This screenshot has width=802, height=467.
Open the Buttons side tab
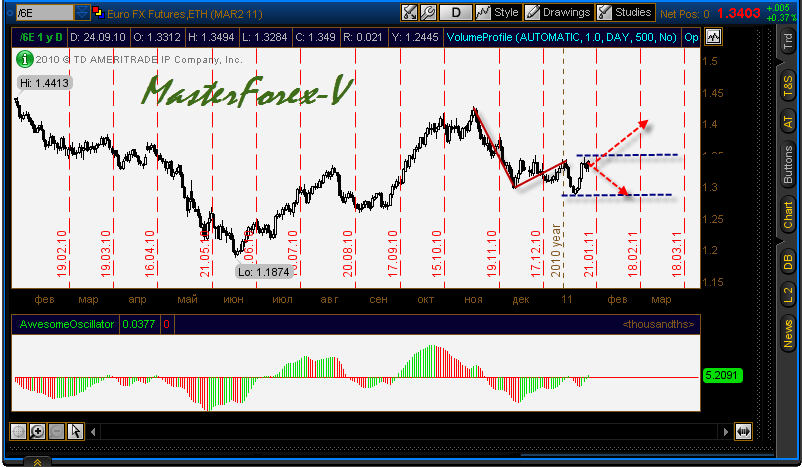pyautogui.click(x=788, y=164)
